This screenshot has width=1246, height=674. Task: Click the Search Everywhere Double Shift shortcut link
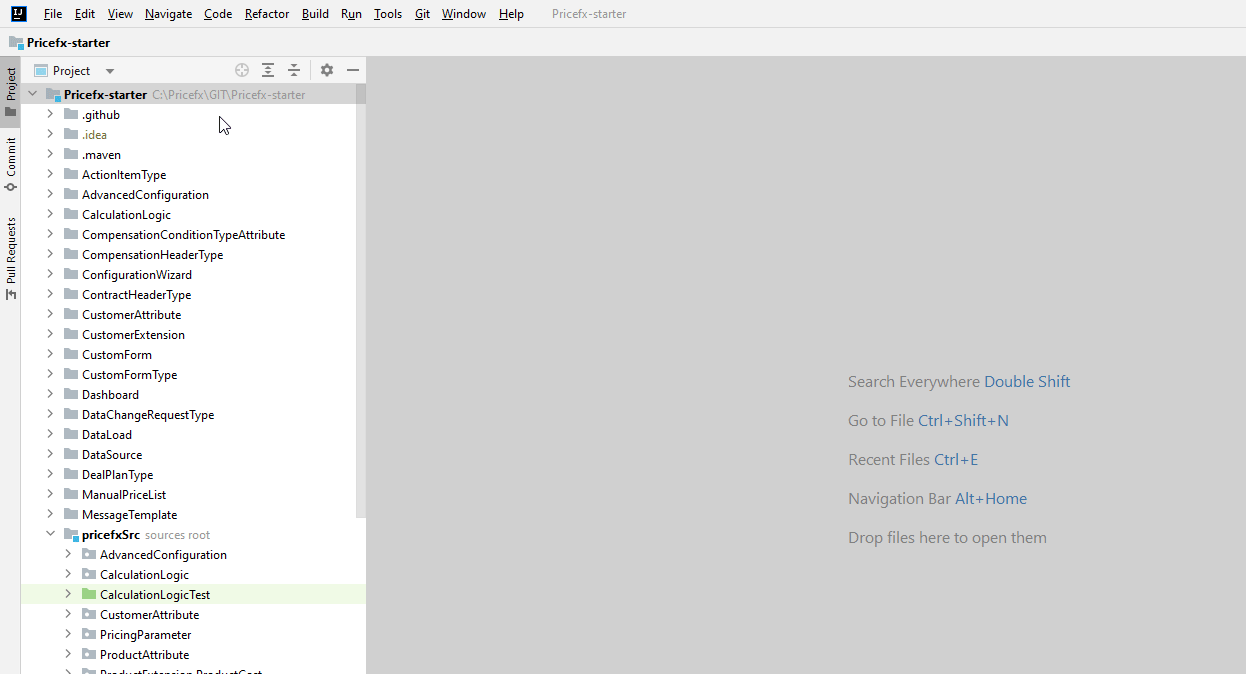(x=1027, y=381)
